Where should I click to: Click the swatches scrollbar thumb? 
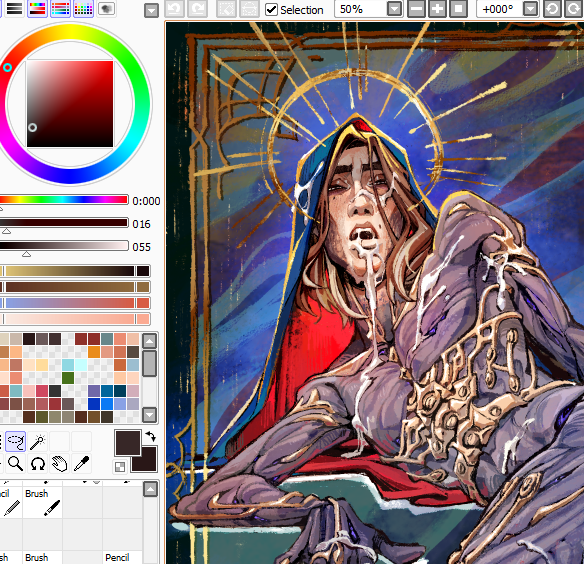click(149, 364)
